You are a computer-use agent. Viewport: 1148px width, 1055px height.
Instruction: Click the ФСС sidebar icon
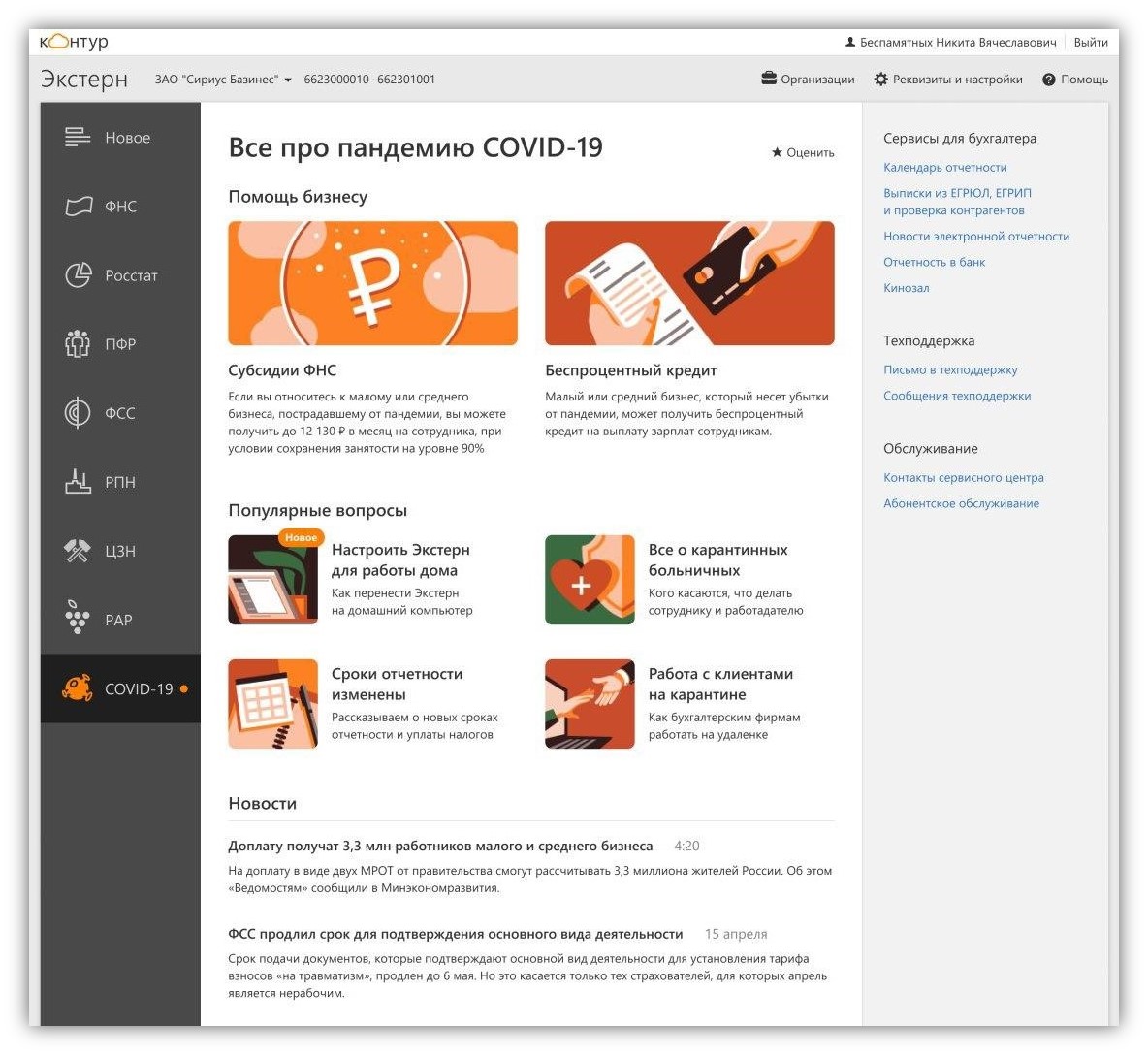click(78, 412)
